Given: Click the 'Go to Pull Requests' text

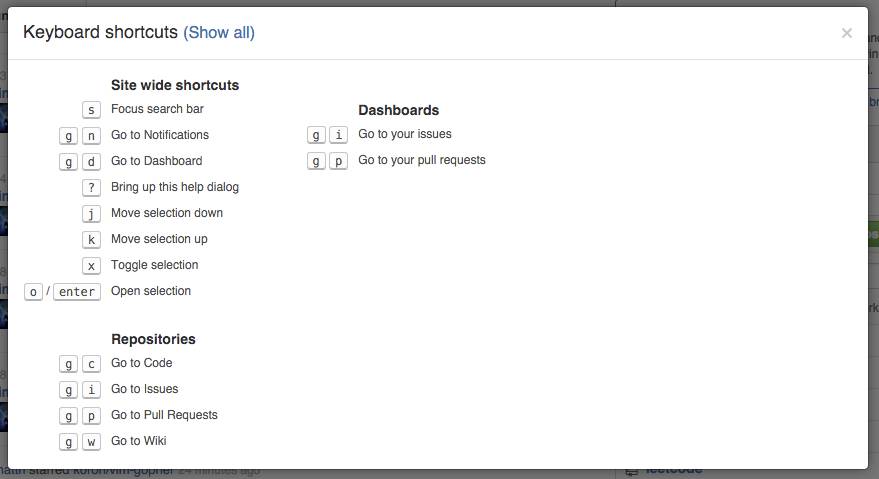Looking at the screenshot, I should [x=164, y=414].
